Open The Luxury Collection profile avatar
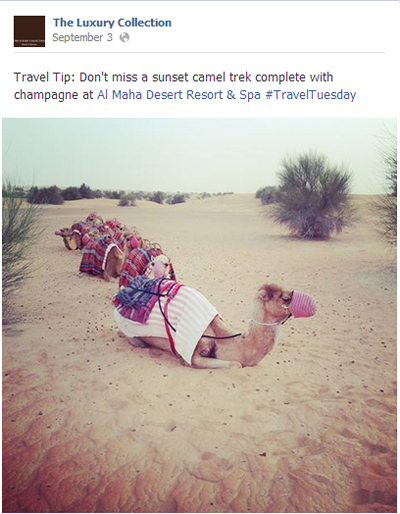 tap(29, 31)
